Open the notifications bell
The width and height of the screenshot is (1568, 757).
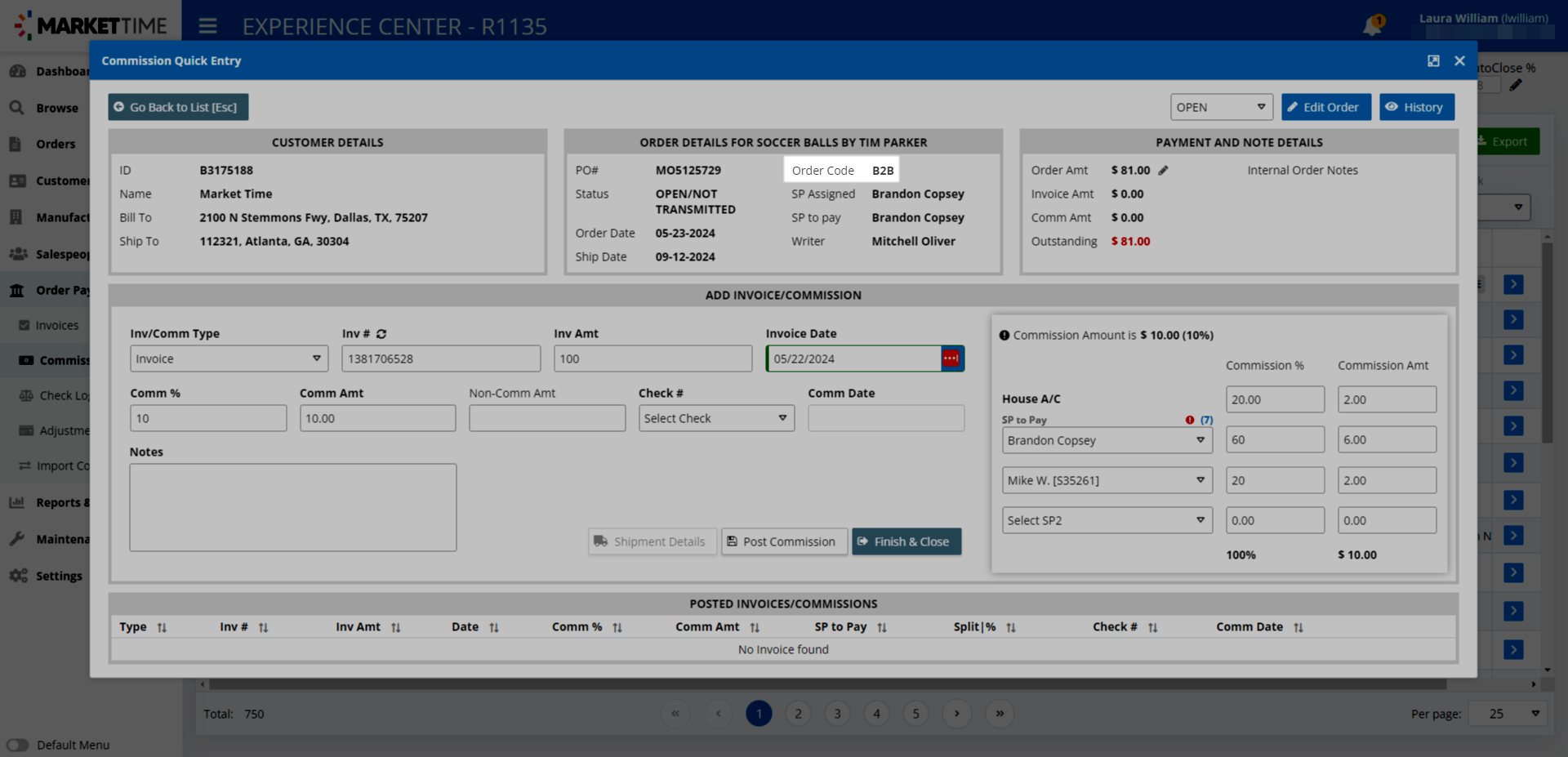click(1372, 25)
